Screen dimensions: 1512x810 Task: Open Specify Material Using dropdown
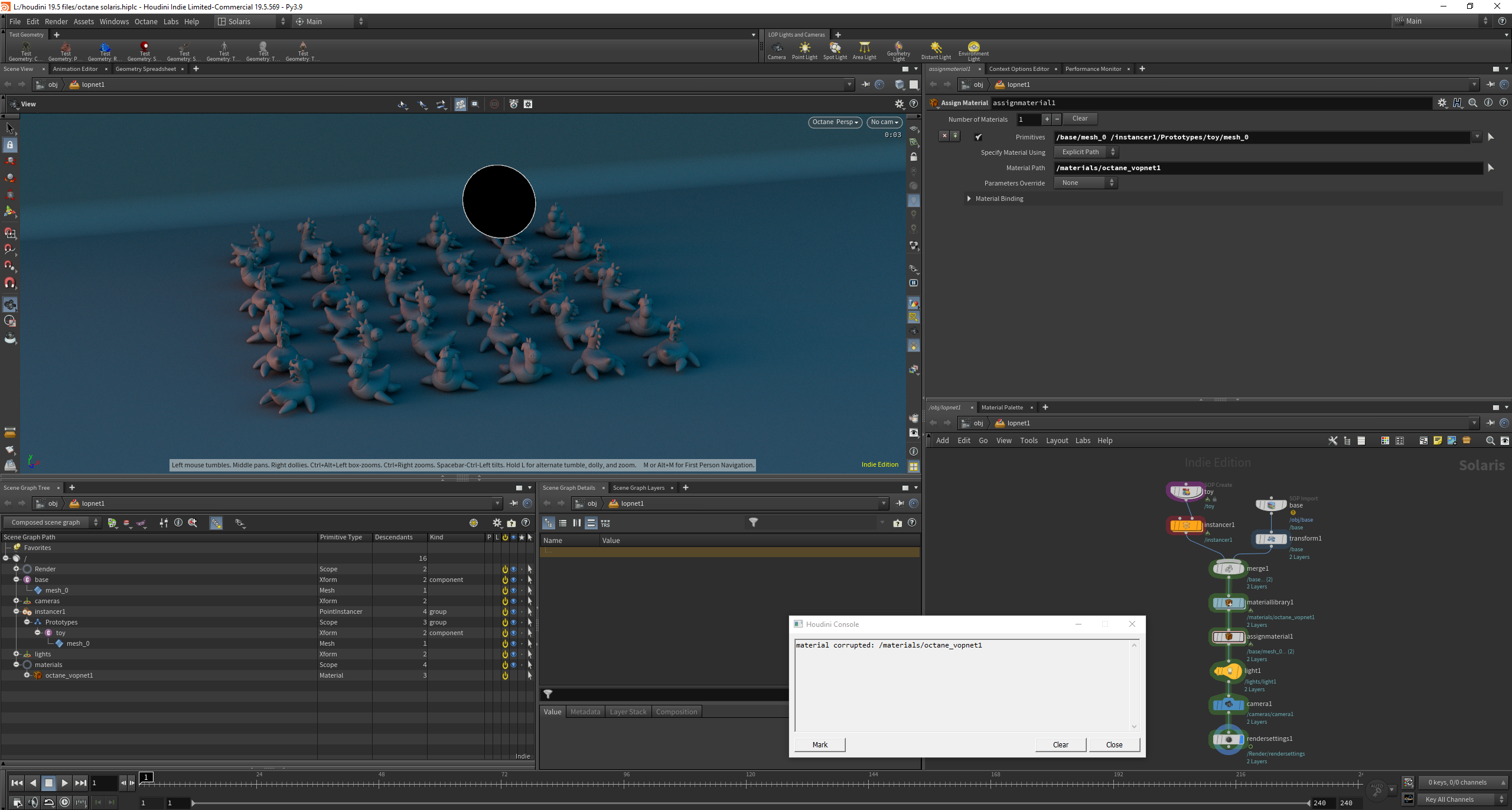[x=1087, y=152]
